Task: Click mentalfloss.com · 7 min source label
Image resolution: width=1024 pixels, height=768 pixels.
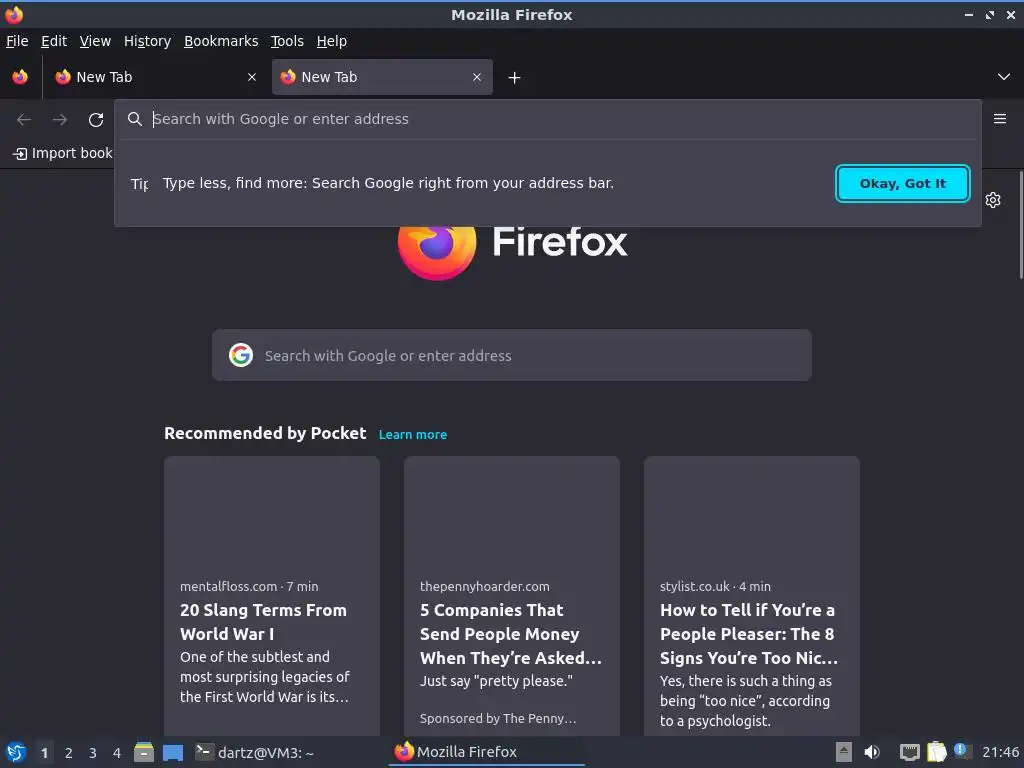Action: point(249,586)
